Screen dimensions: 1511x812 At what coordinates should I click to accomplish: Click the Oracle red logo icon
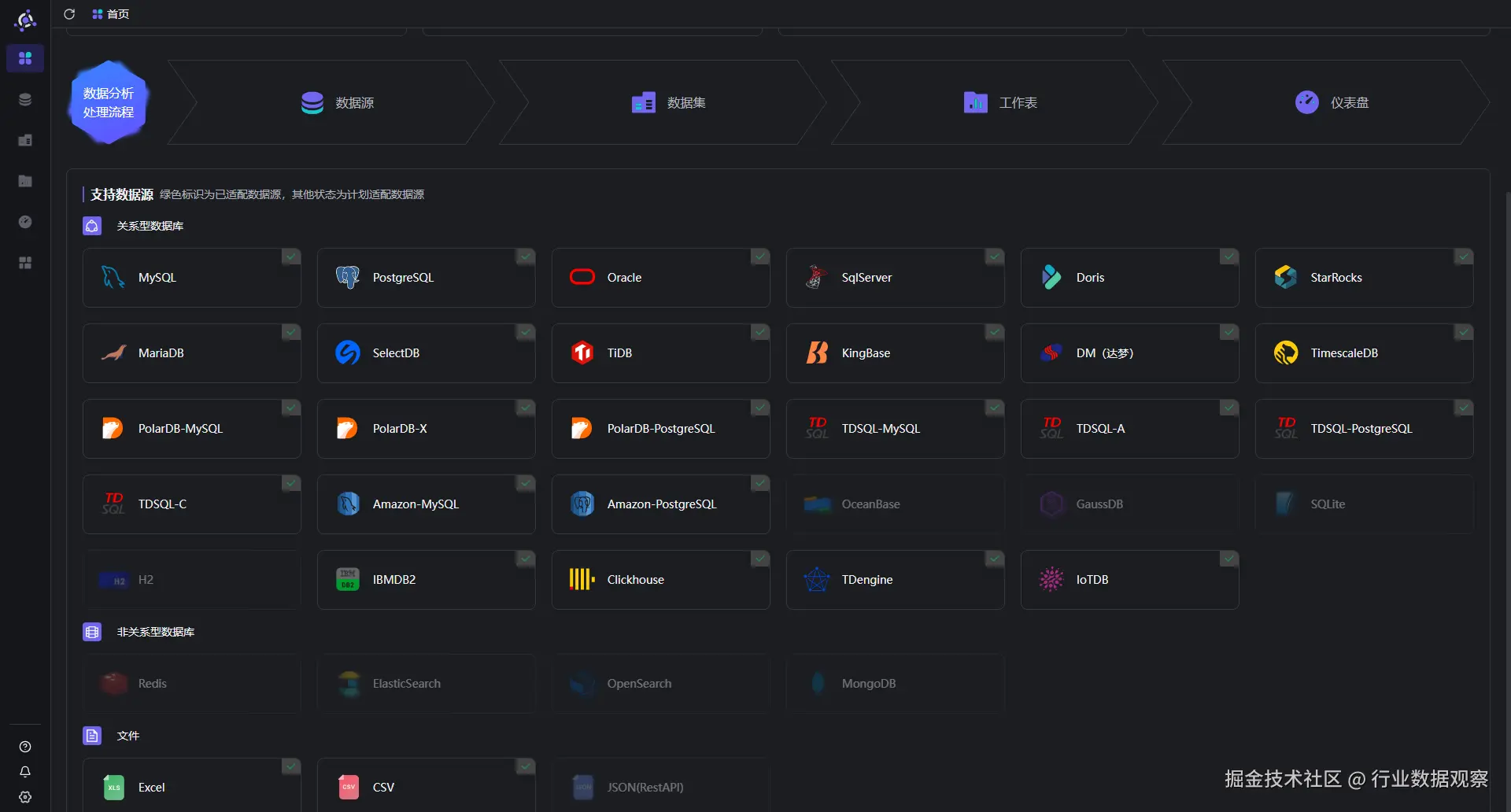point(582,277)
